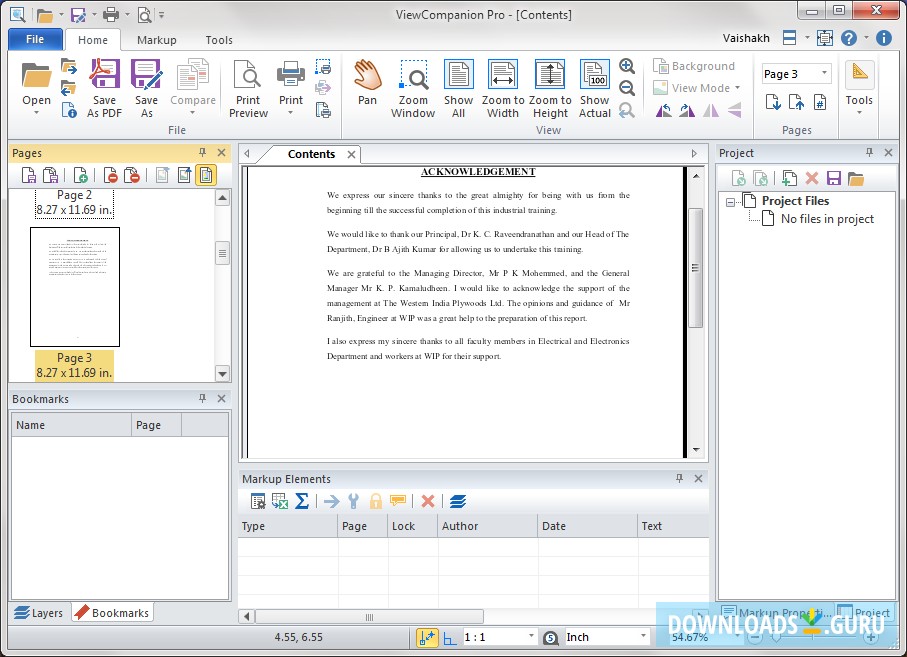Image resolution: width=907 pixels, height=657 pixels.
Task: Activate the Zoom Window tool
Action: click(413, 88)
